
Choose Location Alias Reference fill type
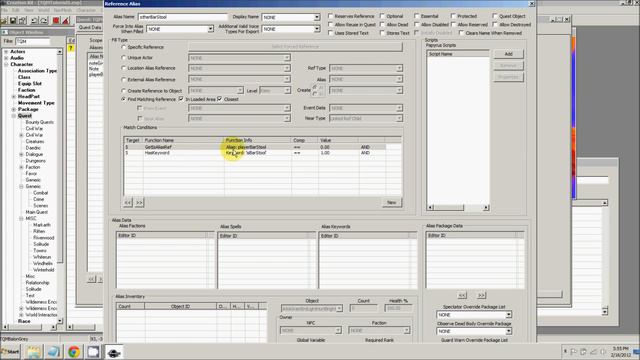[x=123, y=68]
